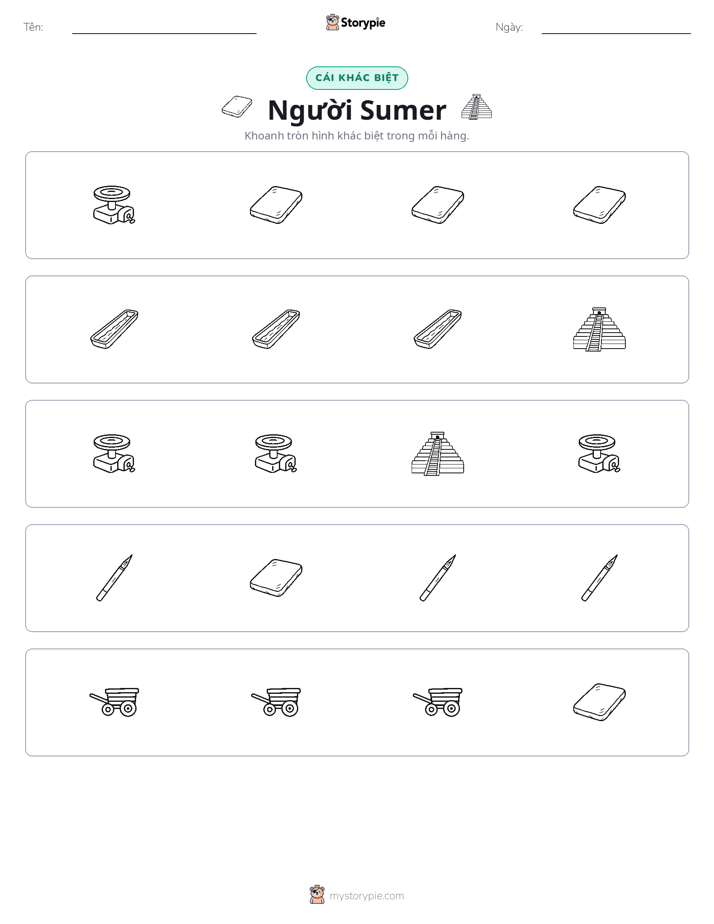
Task: Click the Người Sumer title heading
Action: click(x=357, y=110)
